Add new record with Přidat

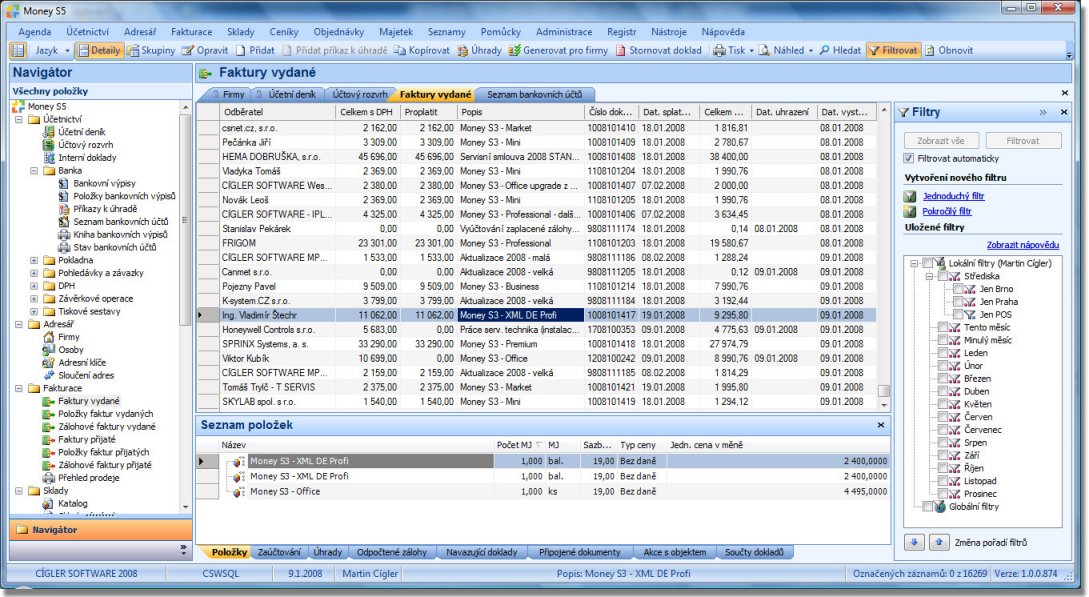coord(255,50)
